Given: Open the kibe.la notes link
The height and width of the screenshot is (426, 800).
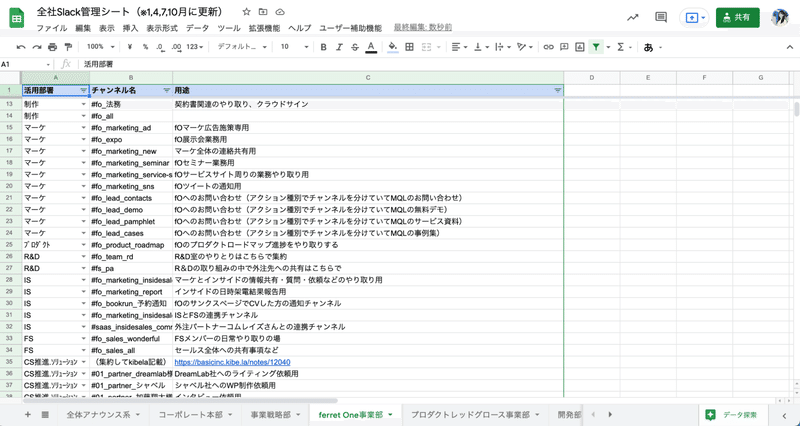Looking at the screenshot, I should [x=232, y=362].
